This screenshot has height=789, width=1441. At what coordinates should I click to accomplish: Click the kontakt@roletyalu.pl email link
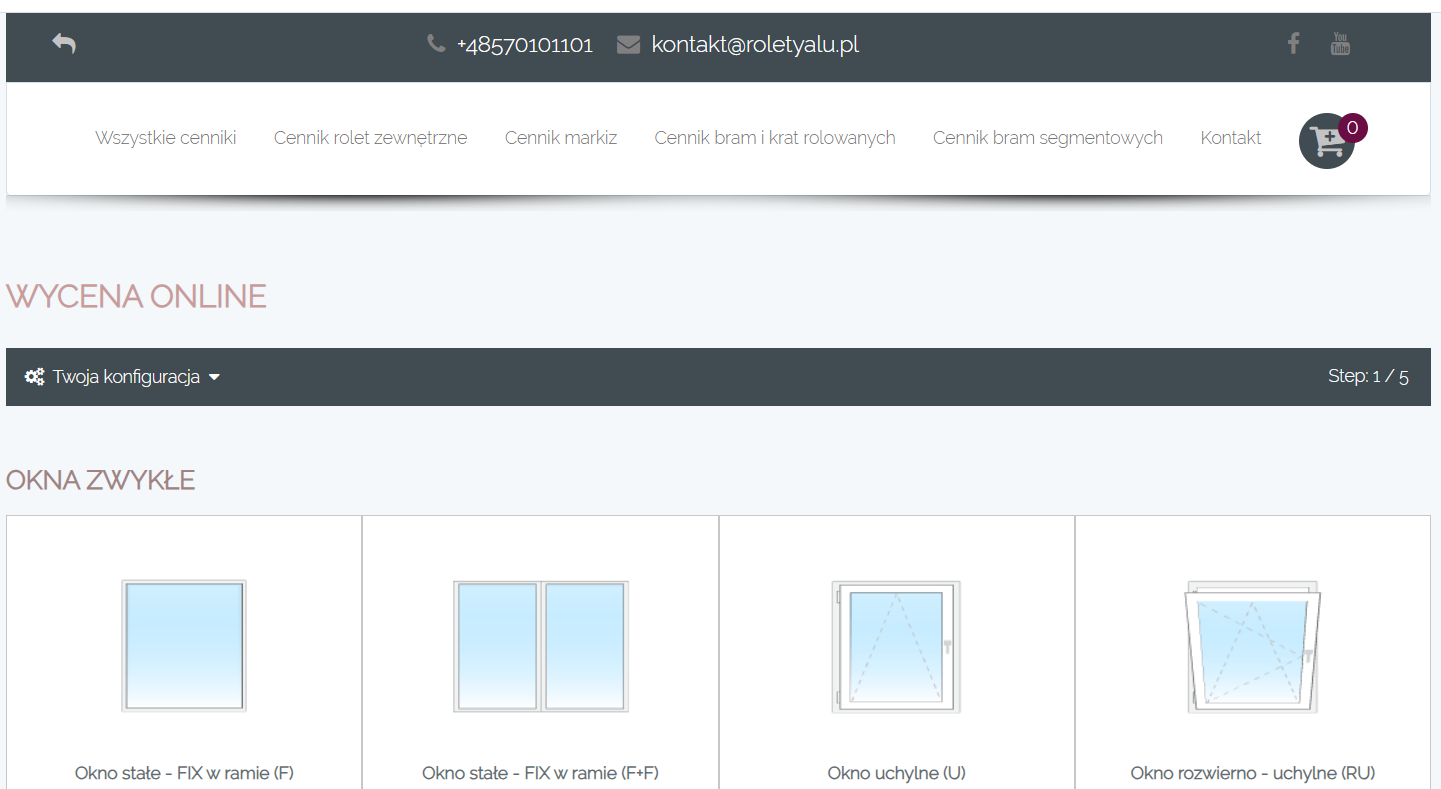click(x=755, y=45)
